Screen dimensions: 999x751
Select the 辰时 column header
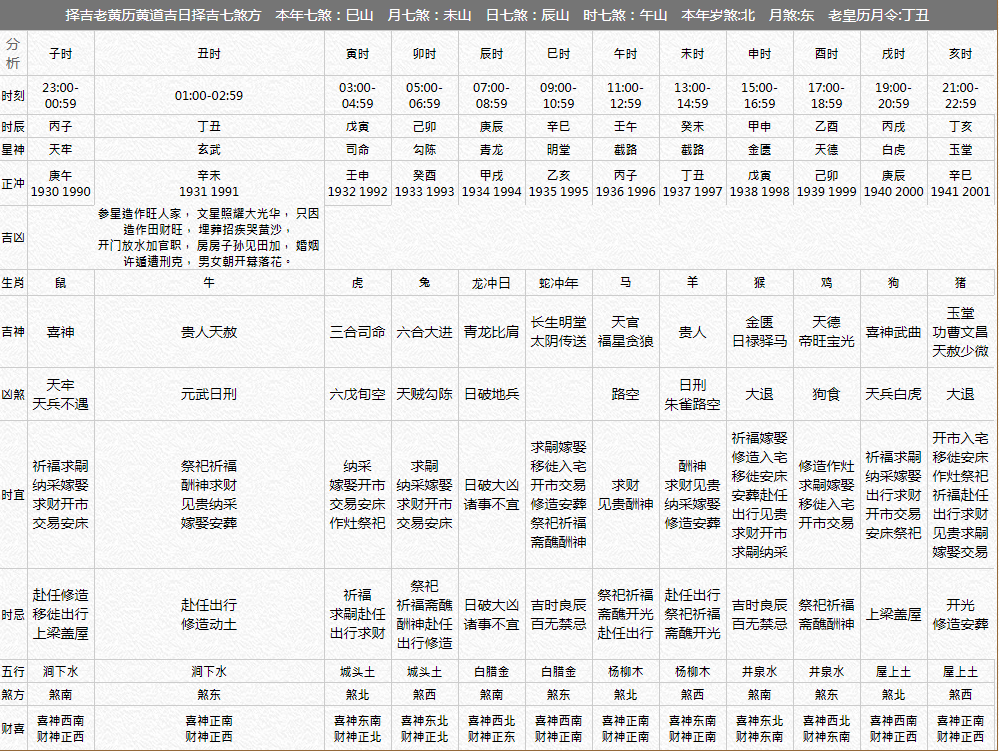(491, 54)
